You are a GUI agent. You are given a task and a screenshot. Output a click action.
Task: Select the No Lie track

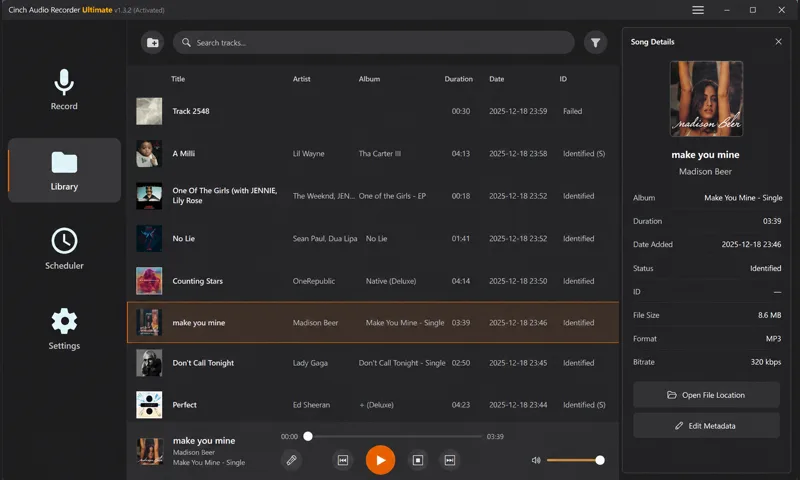pyautogui.click(x=373, y=239)
